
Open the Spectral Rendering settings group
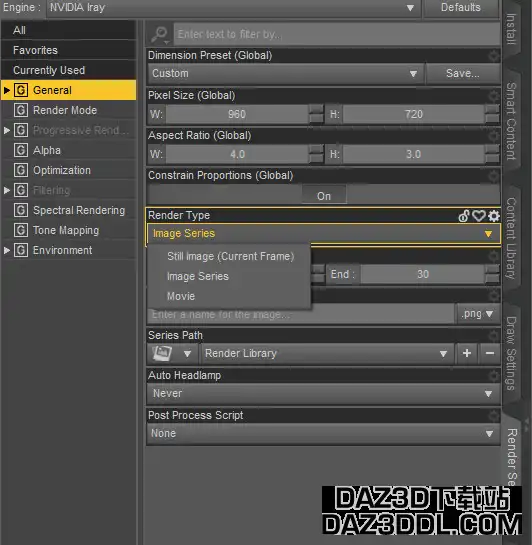pyautogui.click(x=79, y=210)
